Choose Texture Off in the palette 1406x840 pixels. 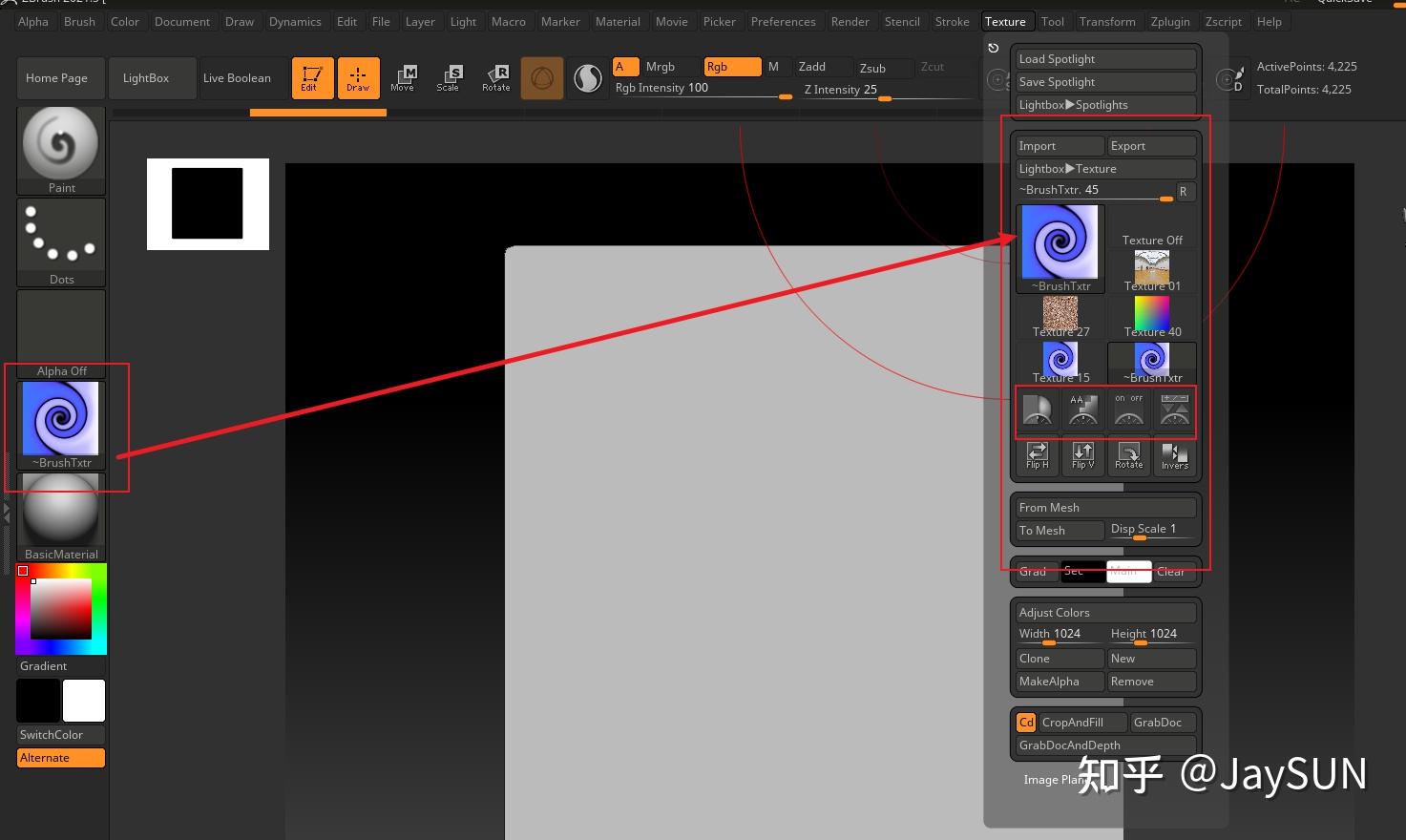1152,228
